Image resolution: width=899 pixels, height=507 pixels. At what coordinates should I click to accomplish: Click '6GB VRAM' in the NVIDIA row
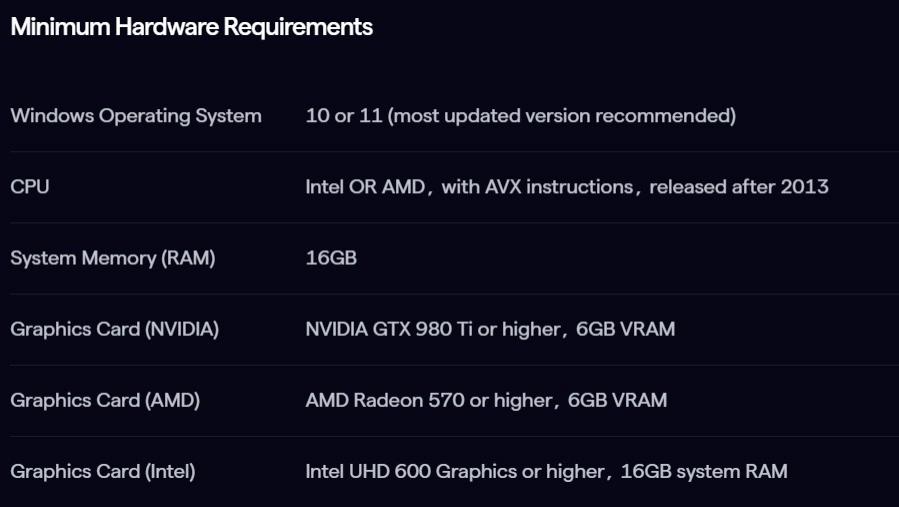click(x=625, y=329)
